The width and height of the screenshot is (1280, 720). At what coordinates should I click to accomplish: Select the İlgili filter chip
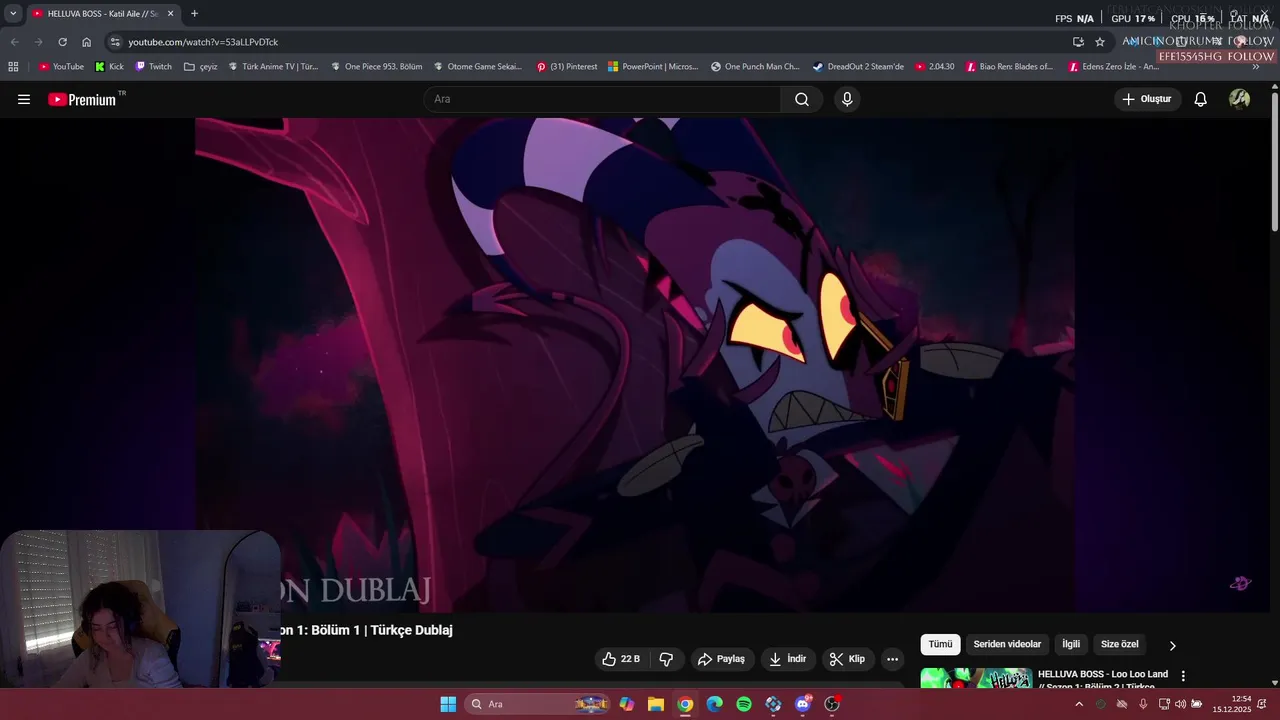(x=1071, y=645)
